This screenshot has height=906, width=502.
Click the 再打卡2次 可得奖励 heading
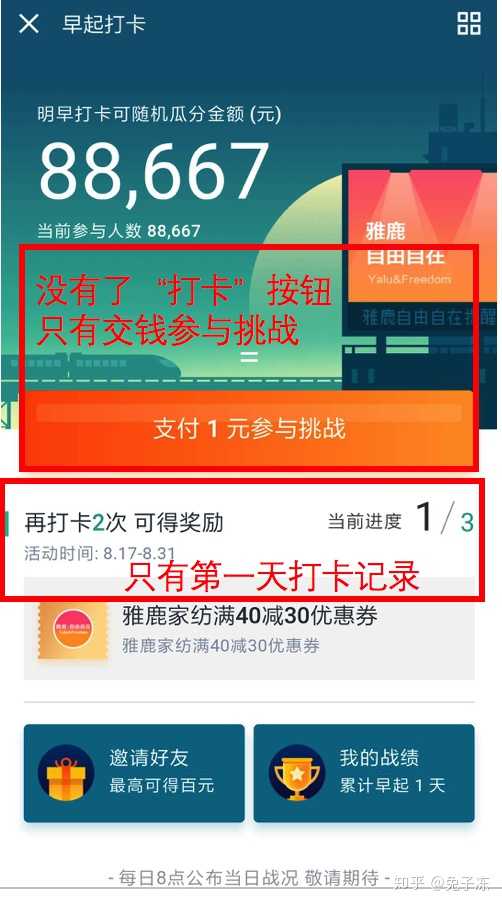point(124,523)
